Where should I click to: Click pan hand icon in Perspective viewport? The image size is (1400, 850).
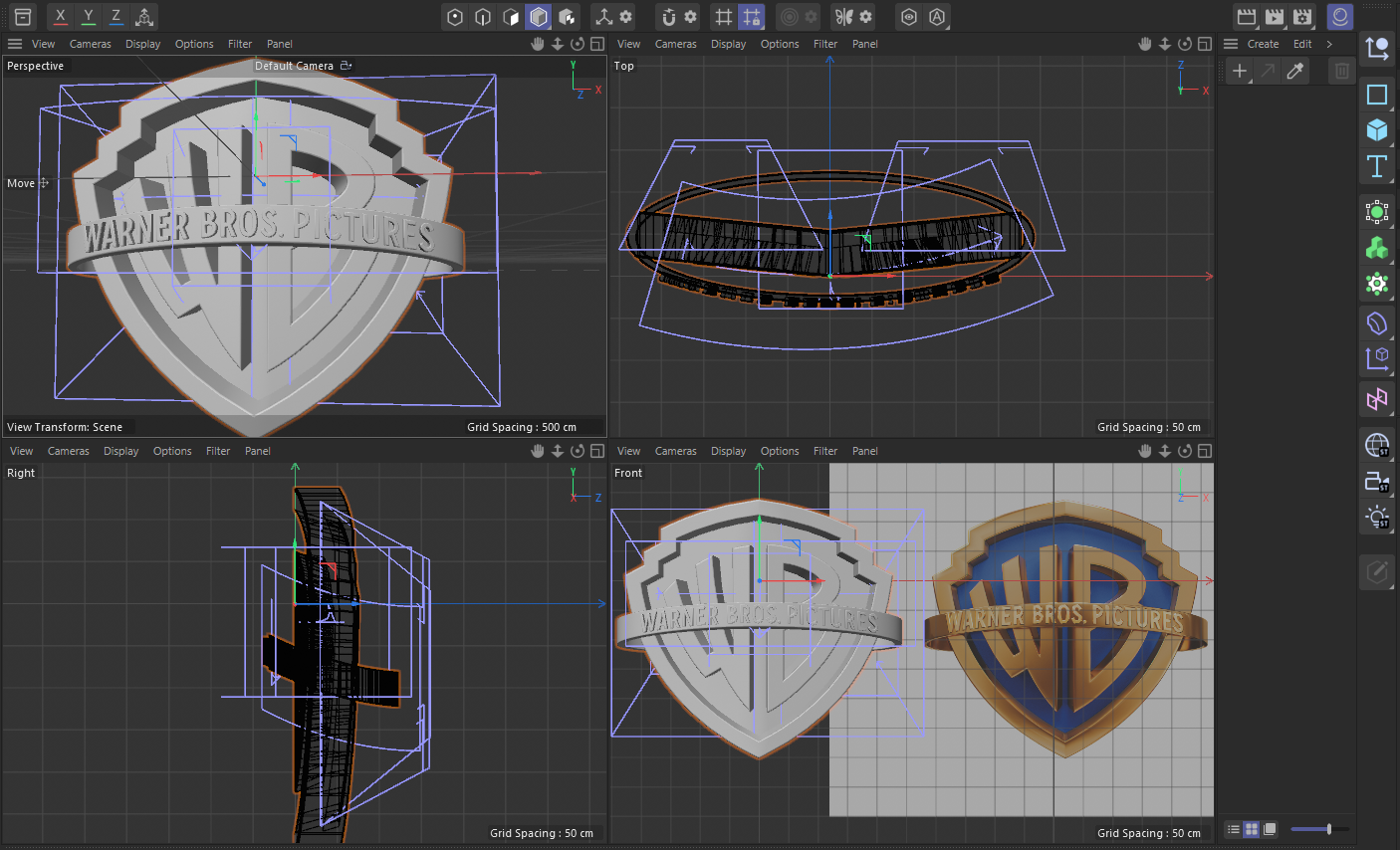(538, 44)
